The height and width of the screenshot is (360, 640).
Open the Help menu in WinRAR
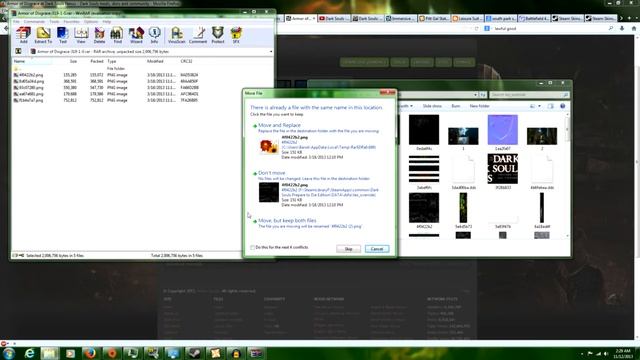click(x=107, y=22)
